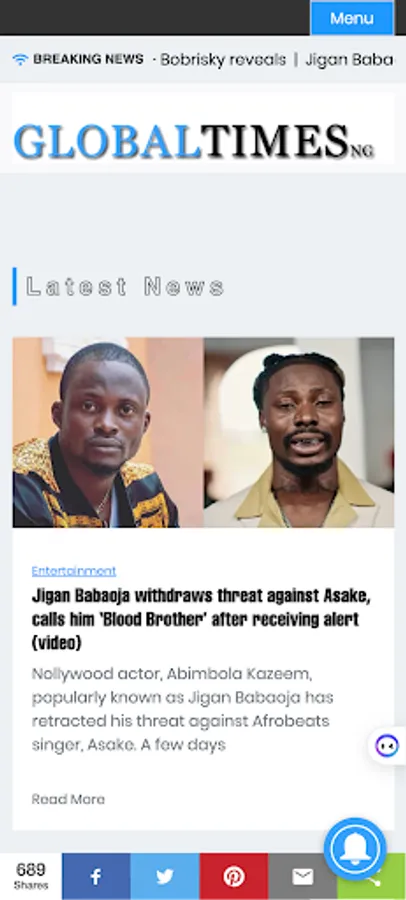The image size is (406, 900).
Task: Click the Breaking News wifi icon
Action: click(20, 59)
